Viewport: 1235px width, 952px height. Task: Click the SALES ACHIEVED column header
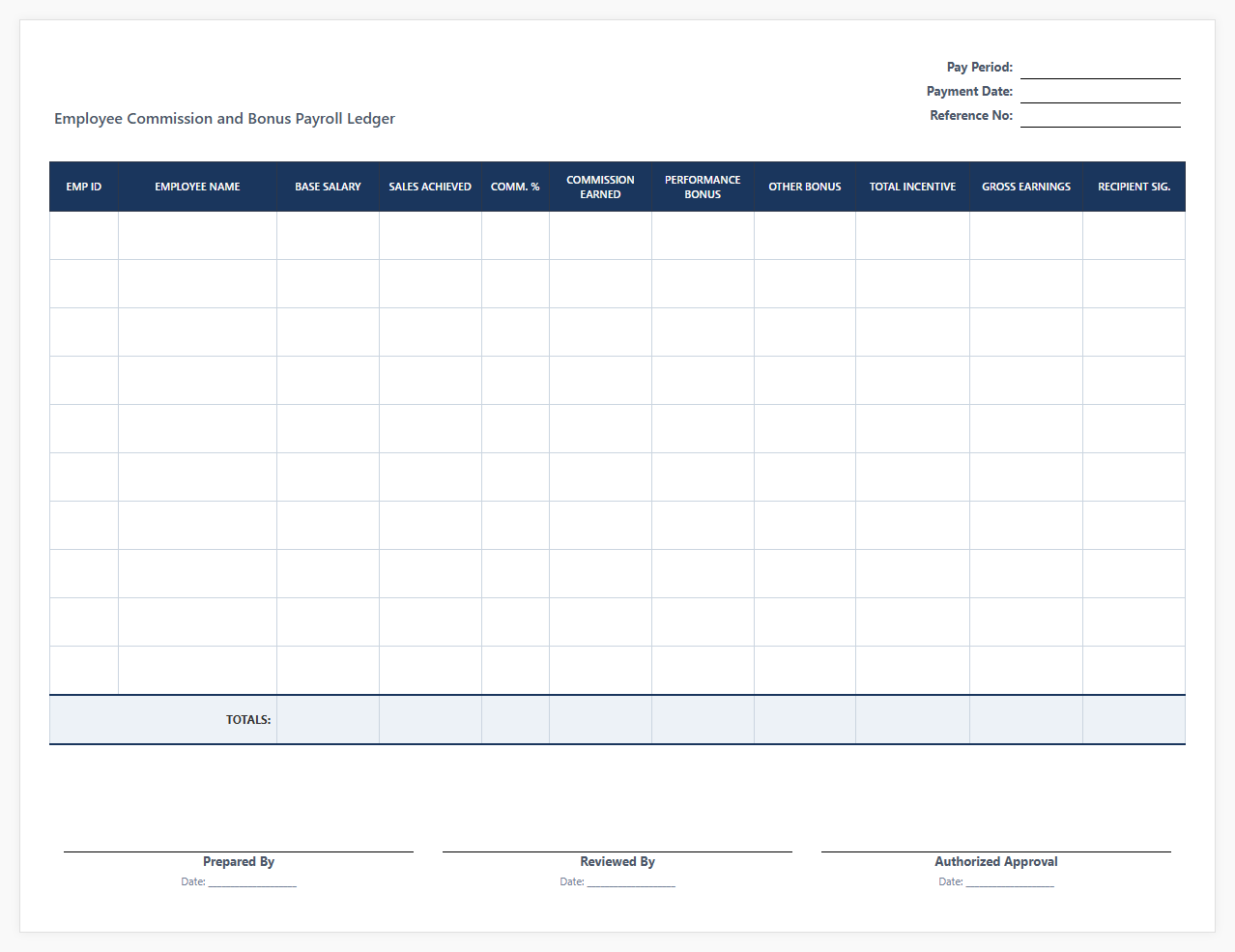tap(430, 187)
